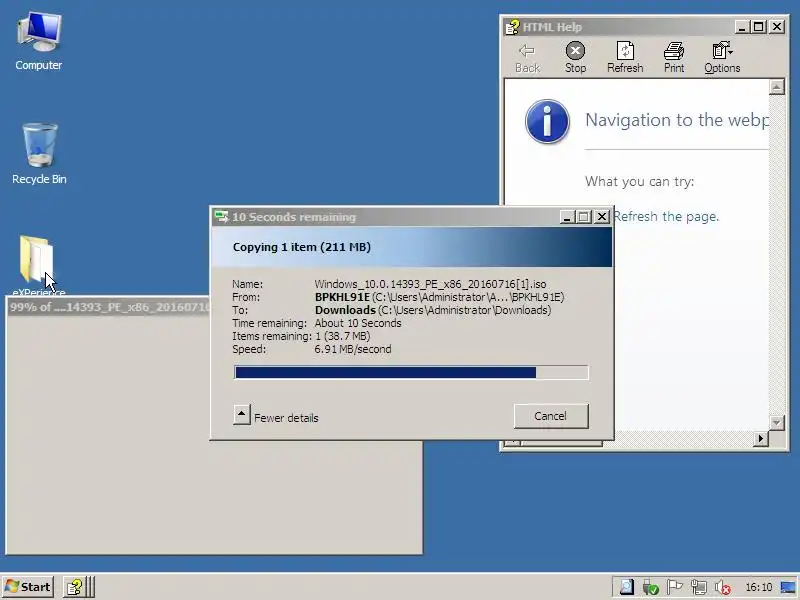
Task: Click the copy progress bar
Action: tap(411, 372)
